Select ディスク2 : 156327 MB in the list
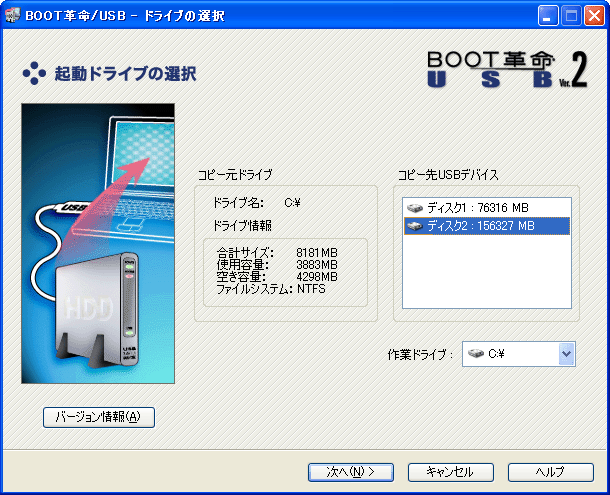Image resolution: width=610 pixels, height=495 pixels. pos(487,226)
